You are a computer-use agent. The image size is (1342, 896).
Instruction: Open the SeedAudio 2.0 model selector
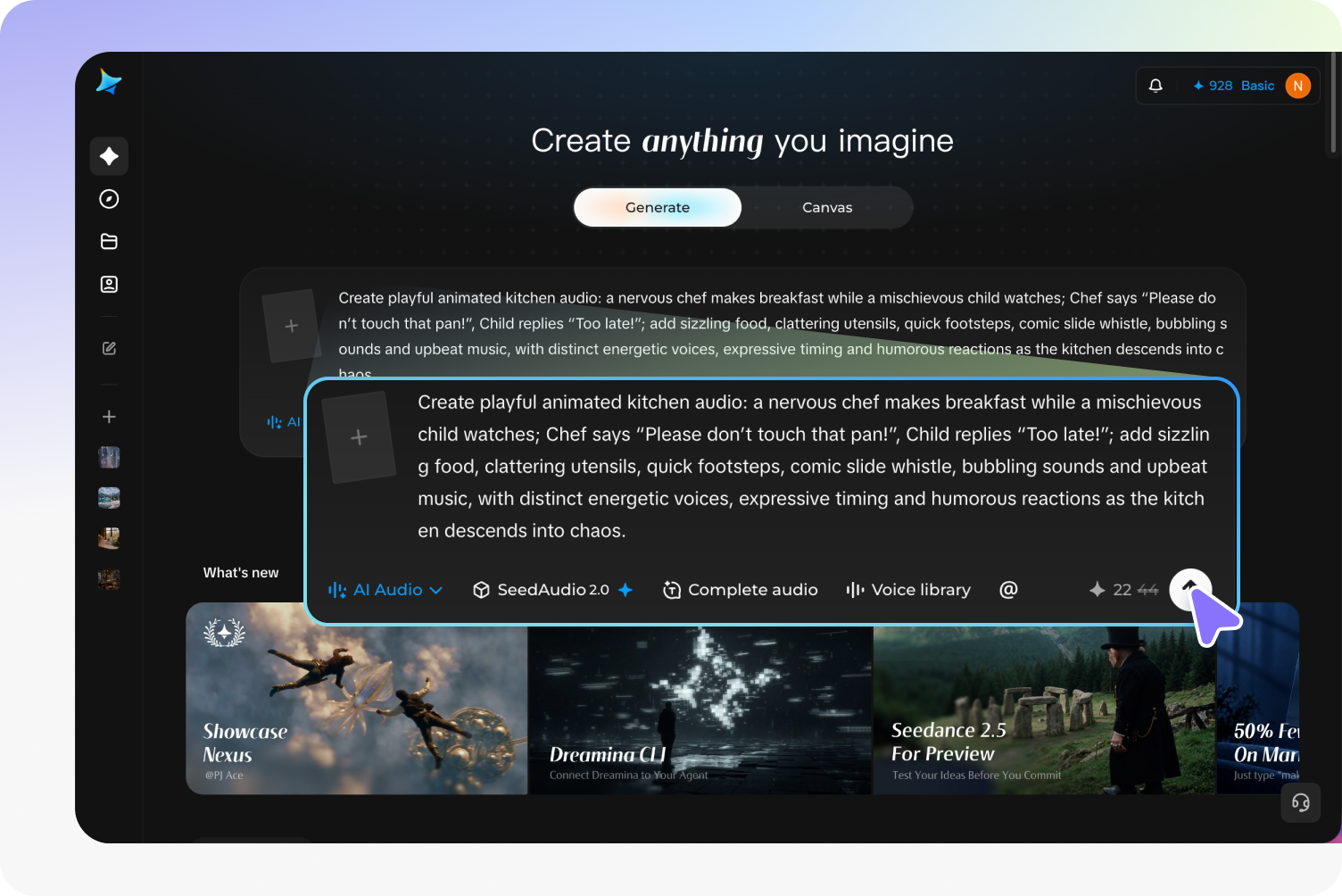[x=552, y=590]
